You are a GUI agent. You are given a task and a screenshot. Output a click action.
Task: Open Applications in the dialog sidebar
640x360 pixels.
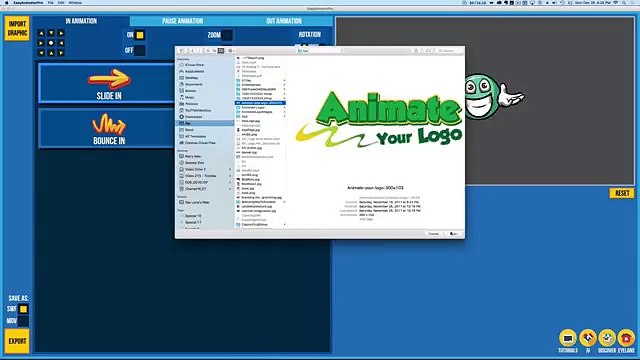(194, 71)
